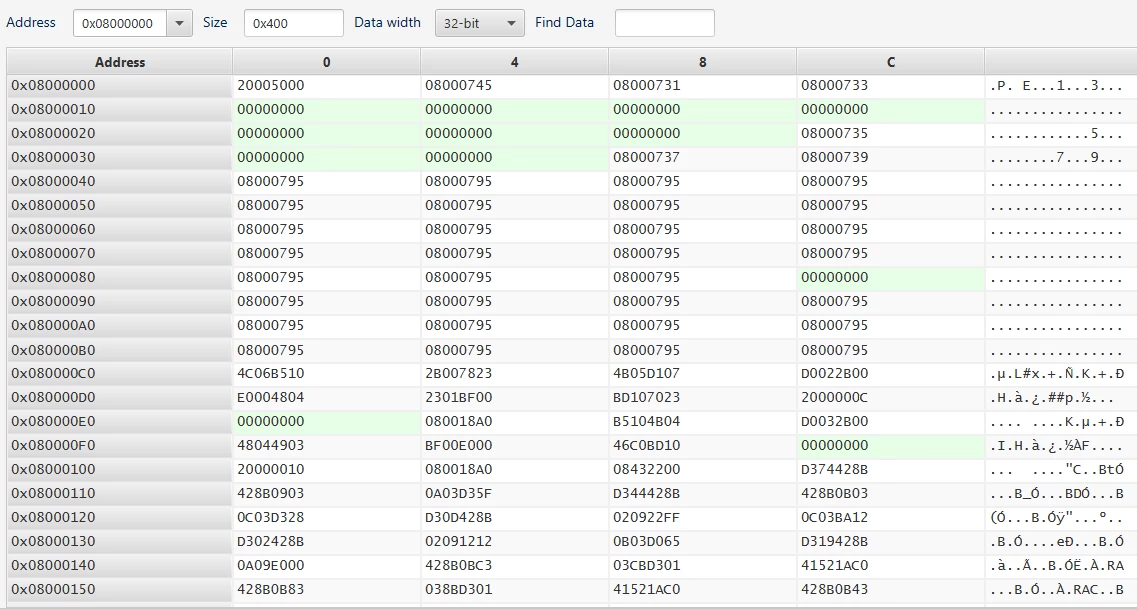Click the Address field showing 0x08000000
Screen dimensions: 1137x609
[x=120, y=23]
